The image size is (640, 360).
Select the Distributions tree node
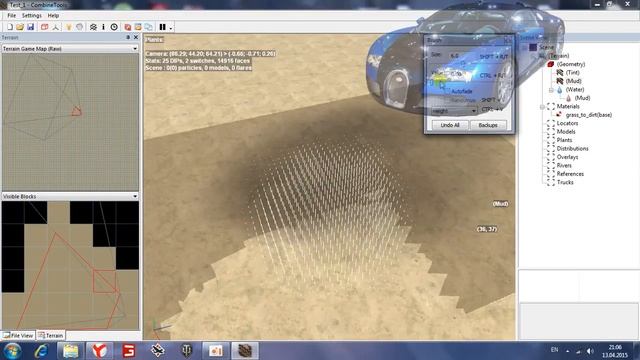(572, 149)
